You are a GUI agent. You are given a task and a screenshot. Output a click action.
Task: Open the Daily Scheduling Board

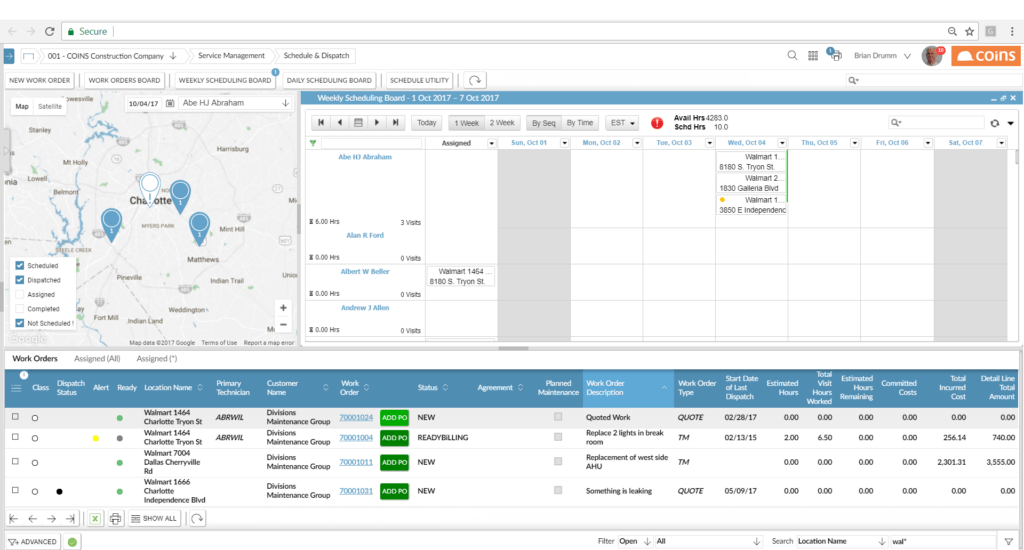[x=329, y=80]
